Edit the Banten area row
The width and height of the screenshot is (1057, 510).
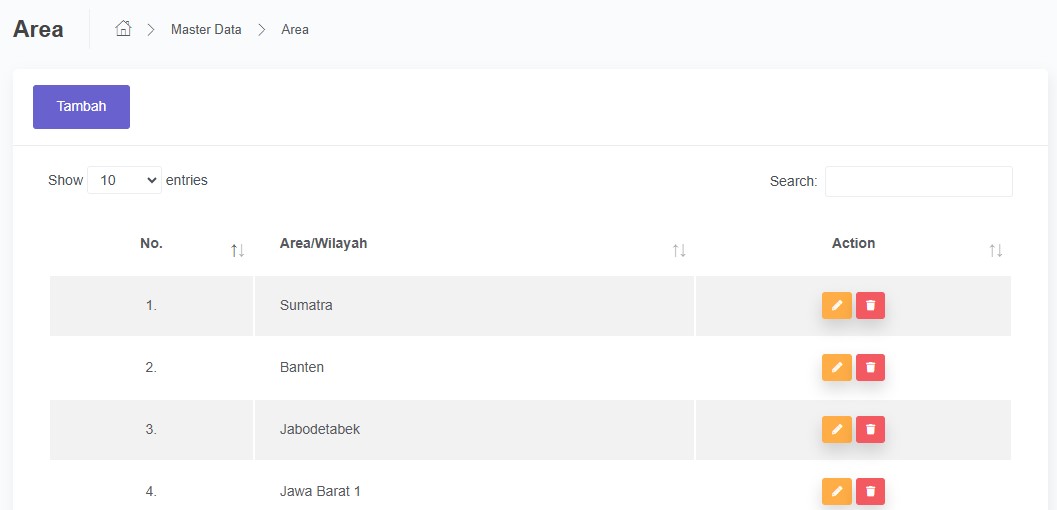[837, 367]
